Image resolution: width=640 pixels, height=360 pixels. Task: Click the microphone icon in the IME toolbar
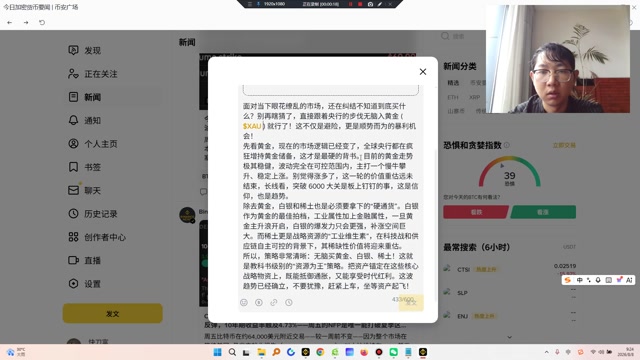(x=598, y=280)
